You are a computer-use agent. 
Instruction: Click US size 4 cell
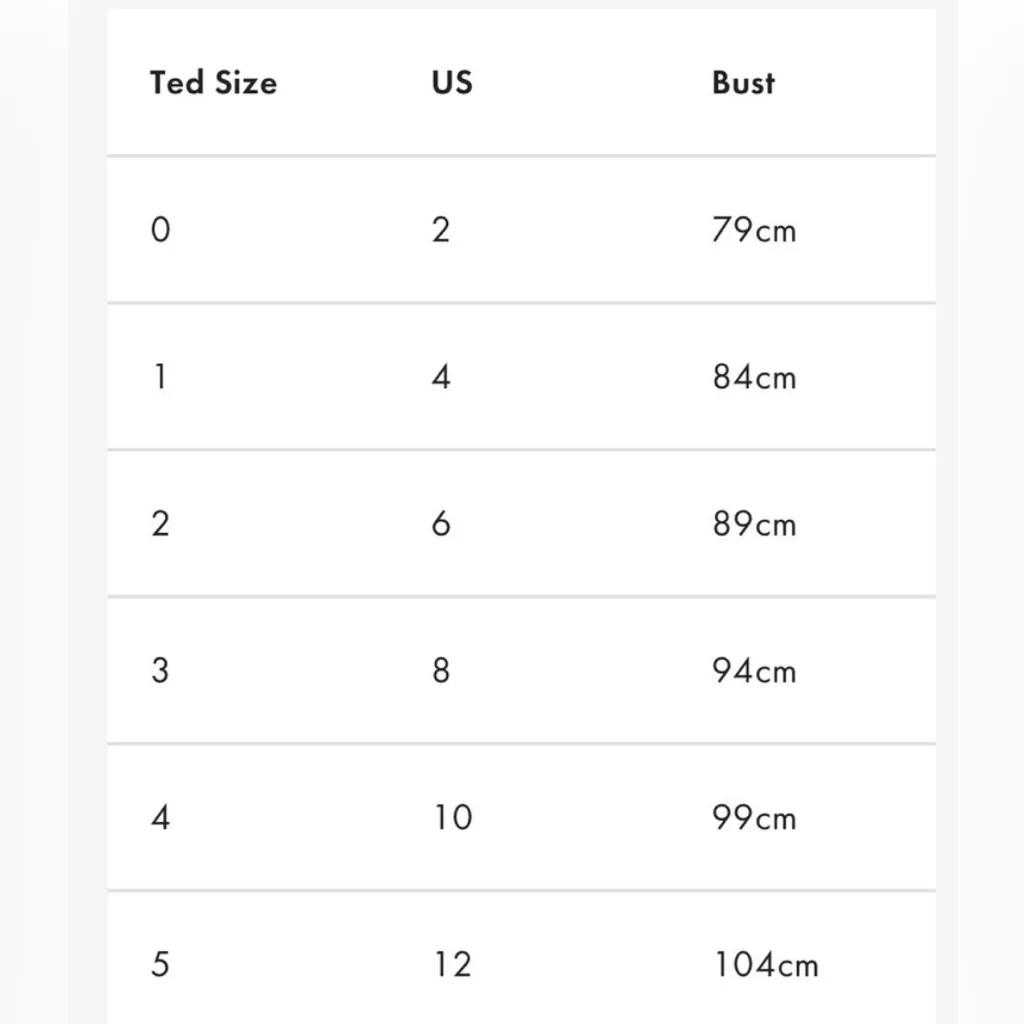(441, 377)
